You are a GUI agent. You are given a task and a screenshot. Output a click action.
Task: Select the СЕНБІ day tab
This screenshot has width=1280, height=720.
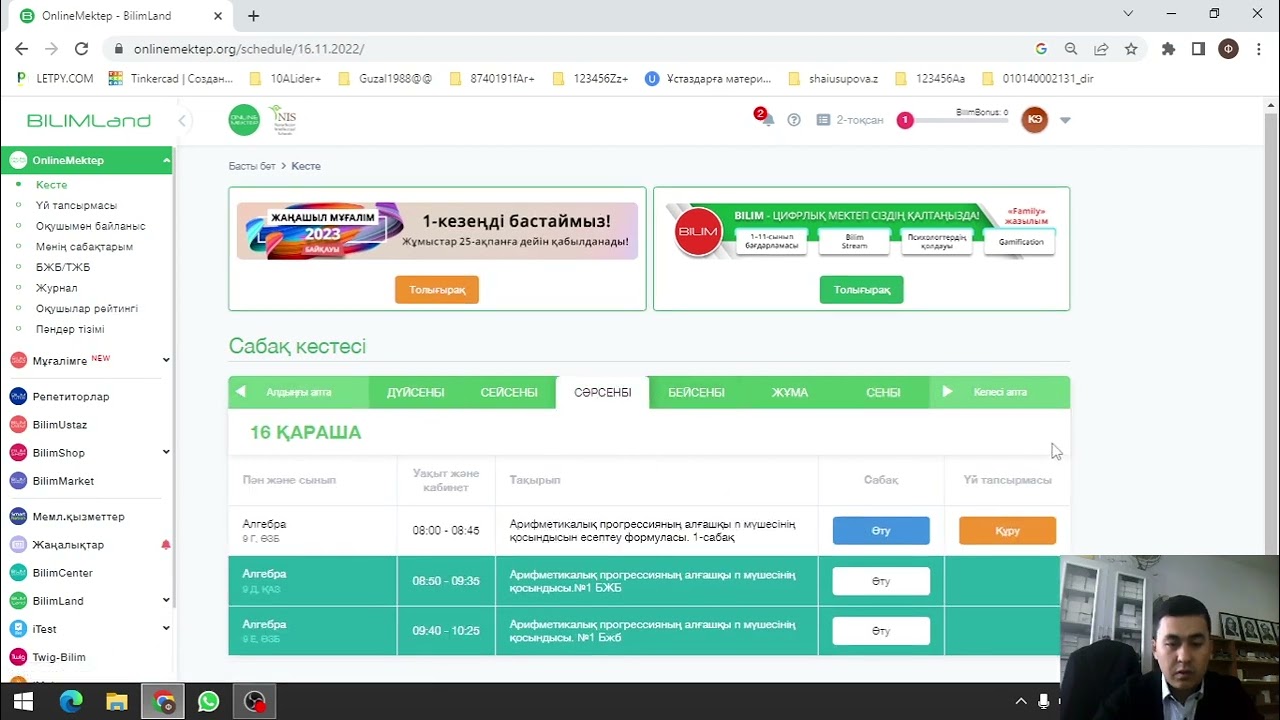click(x=883, y=392)
